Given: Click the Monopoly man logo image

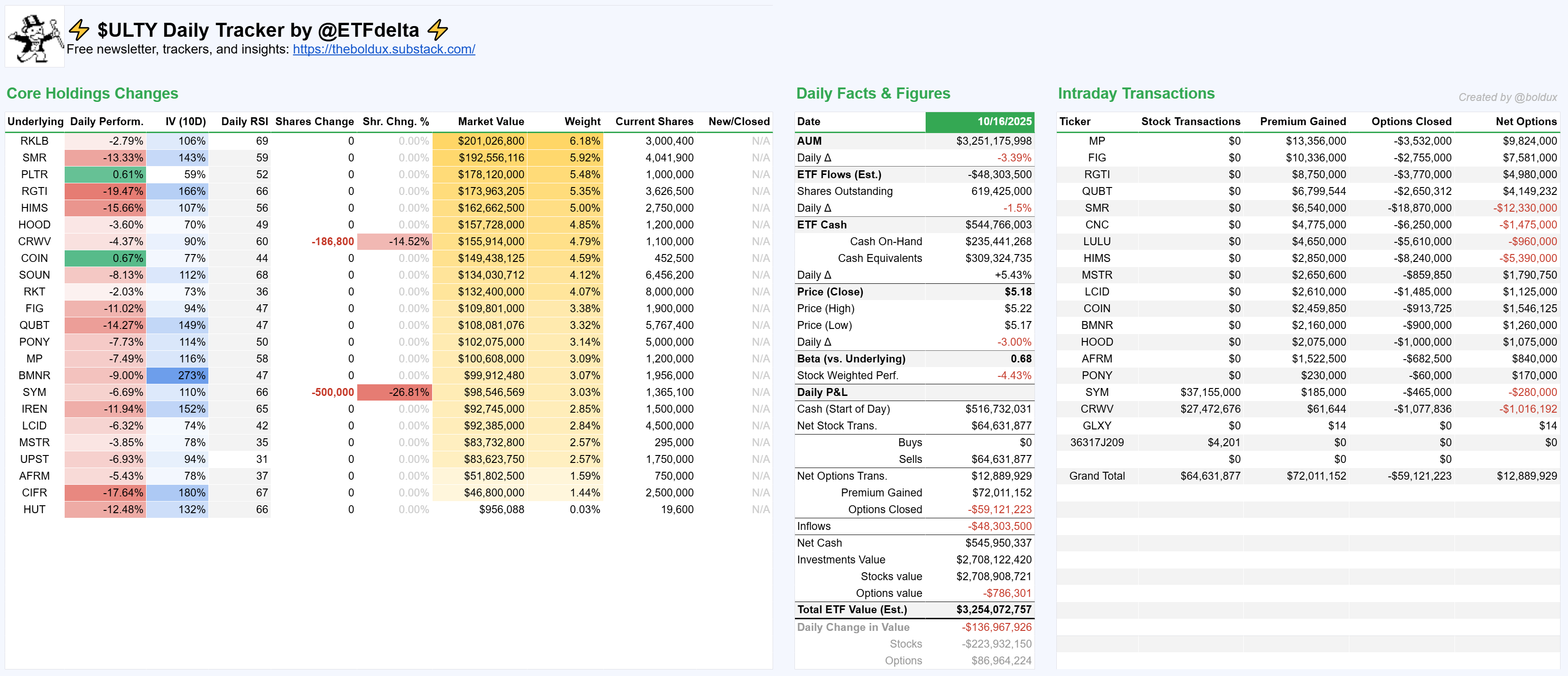Looking at the screenshot, I should (x=35, y=38).
